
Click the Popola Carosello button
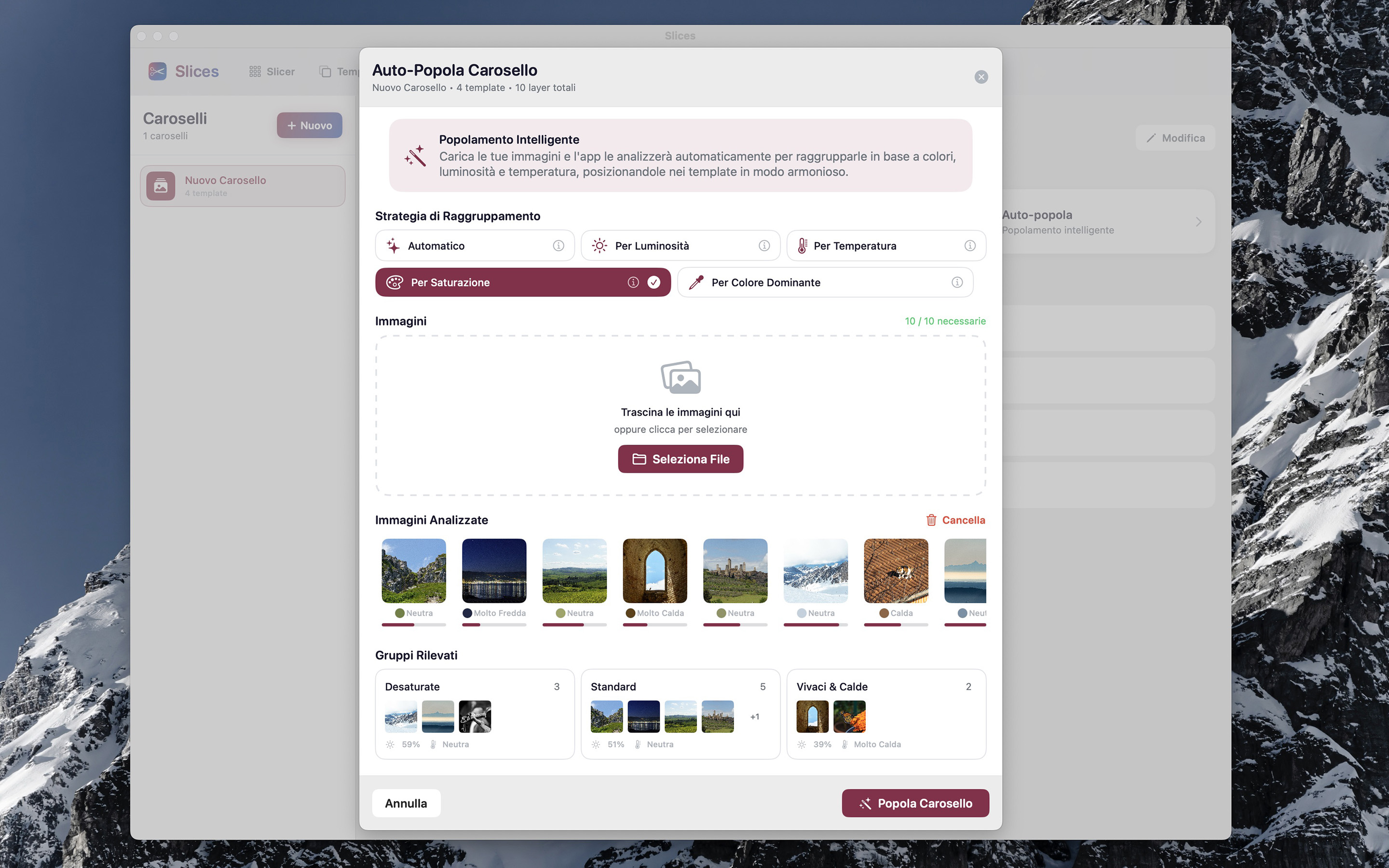[915, 803]
